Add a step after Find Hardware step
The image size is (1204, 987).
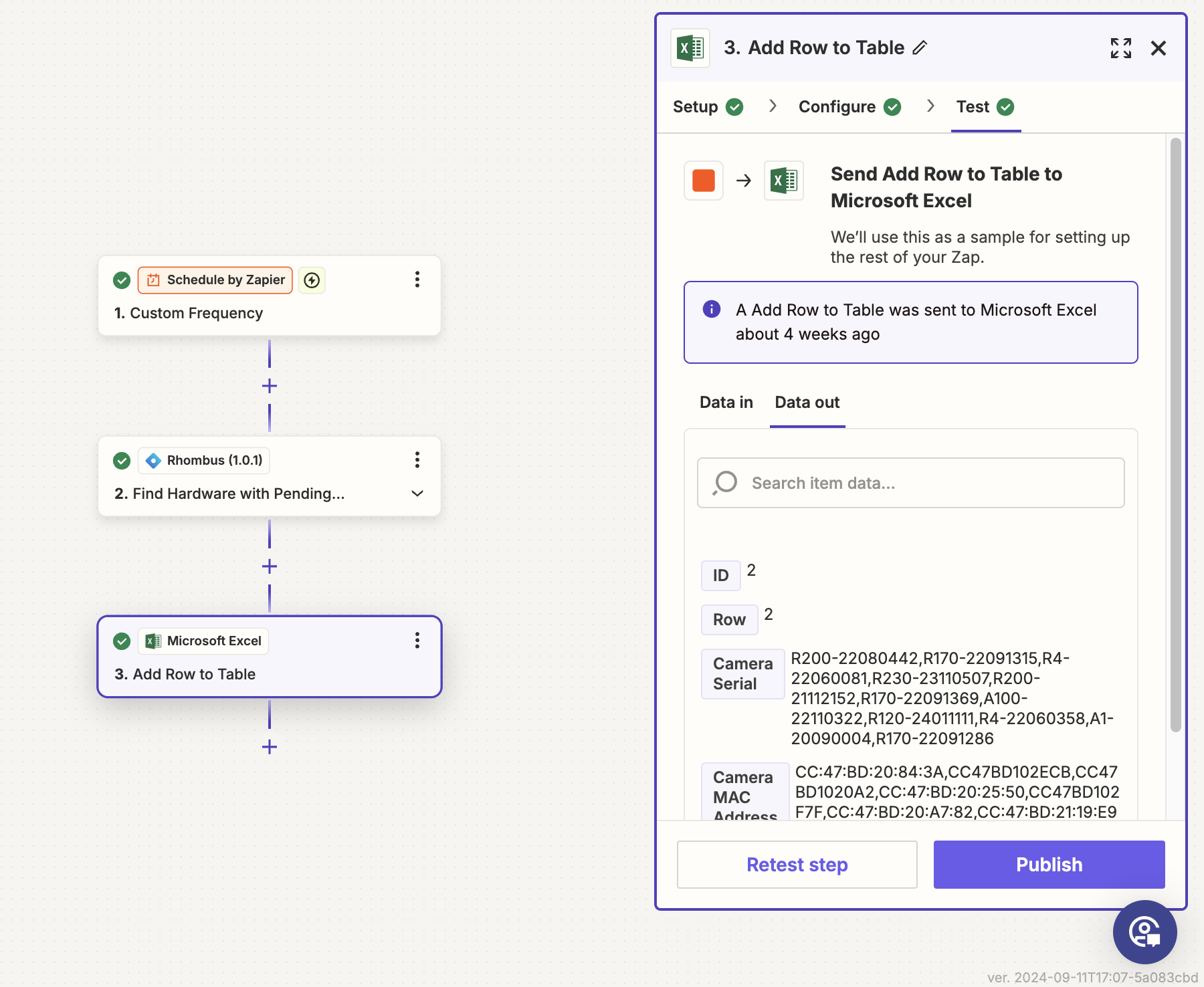click(x=270, y=566)
